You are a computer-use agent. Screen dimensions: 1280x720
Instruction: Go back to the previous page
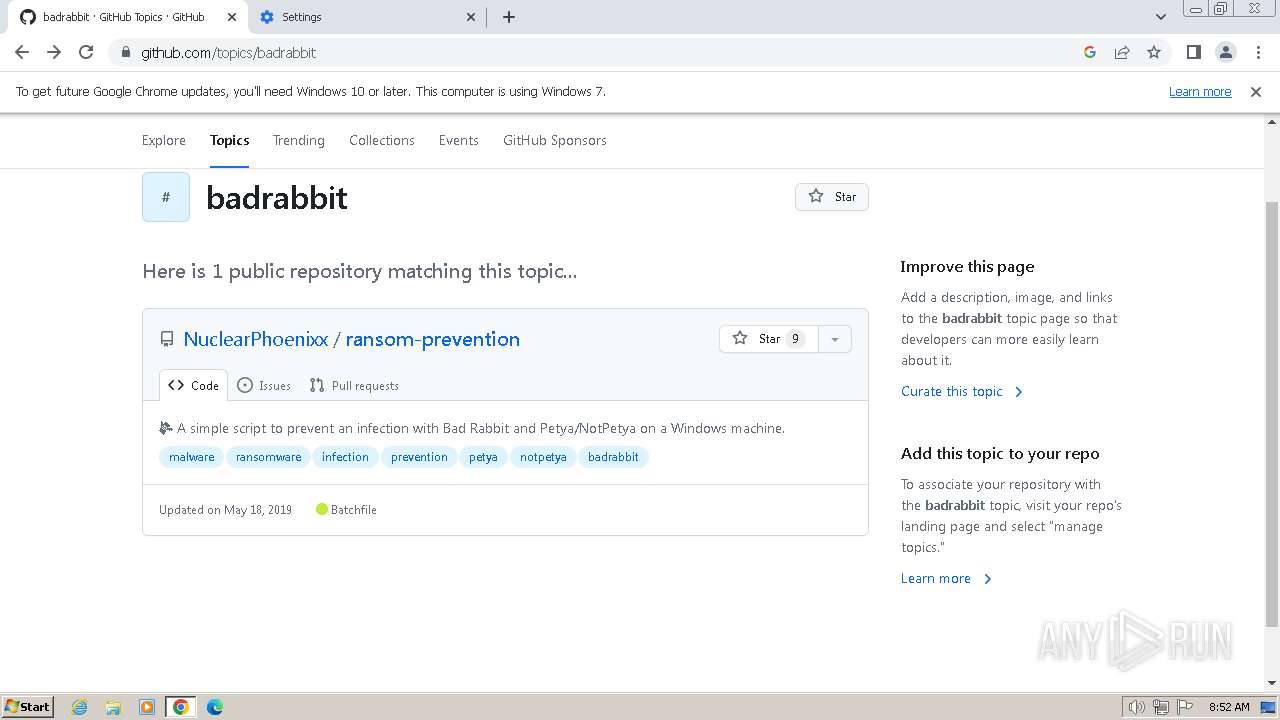click(22, 52)
